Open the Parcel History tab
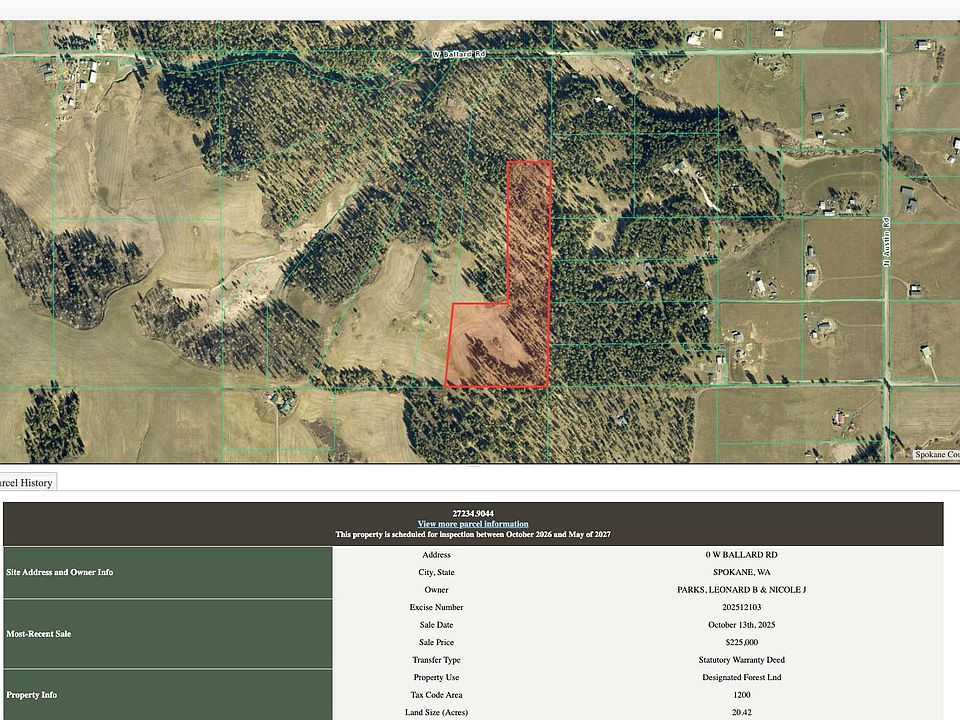Viewport: 960px width, 720px height. pos(28,482)
